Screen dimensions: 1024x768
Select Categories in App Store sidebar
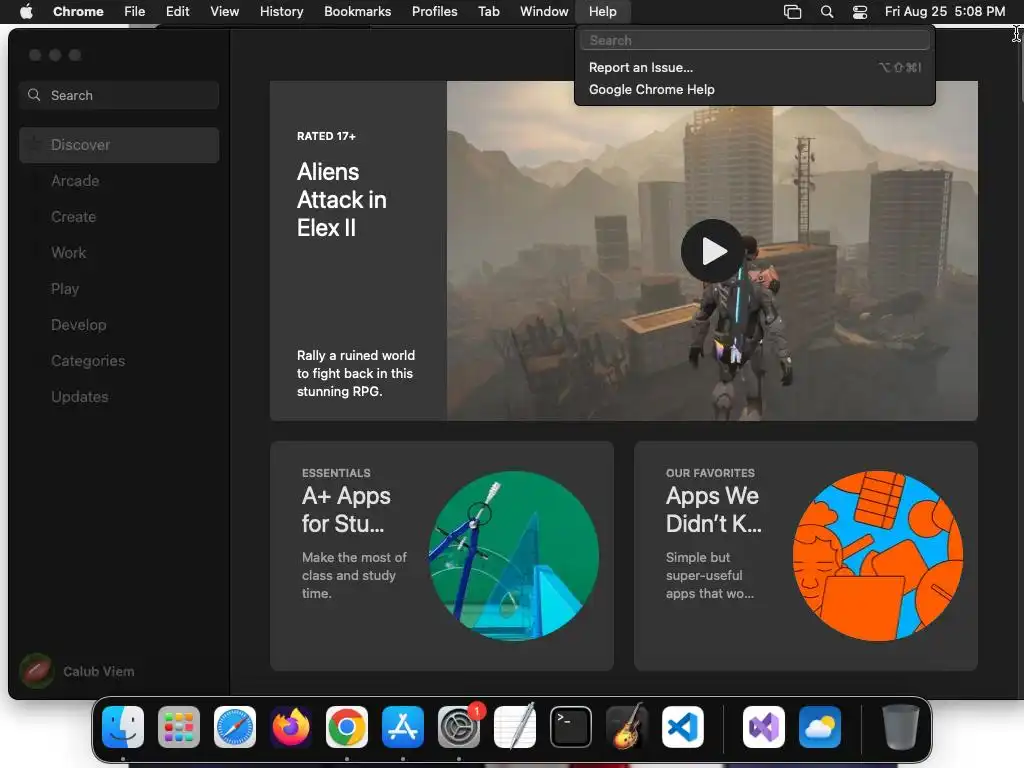pos(119,360)
